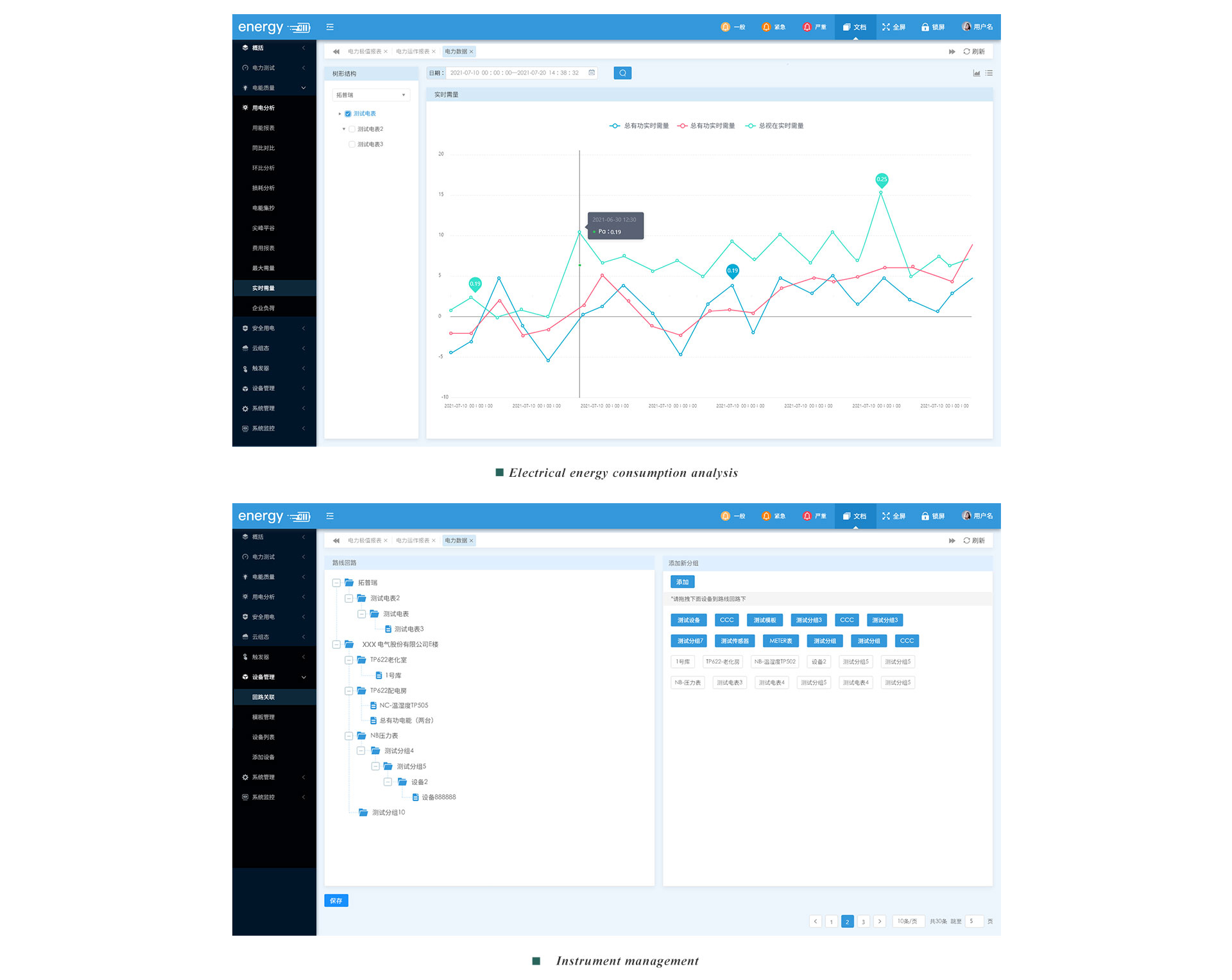Viewport: 1232px width, 980px height.
Task: Click tab scroll-right arrows in top dashboard
Action: coord(952,51)
